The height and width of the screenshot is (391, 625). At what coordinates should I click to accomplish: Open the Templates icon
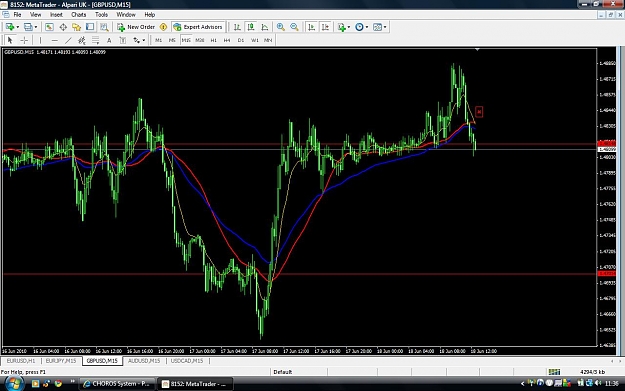tap(377, 27)
